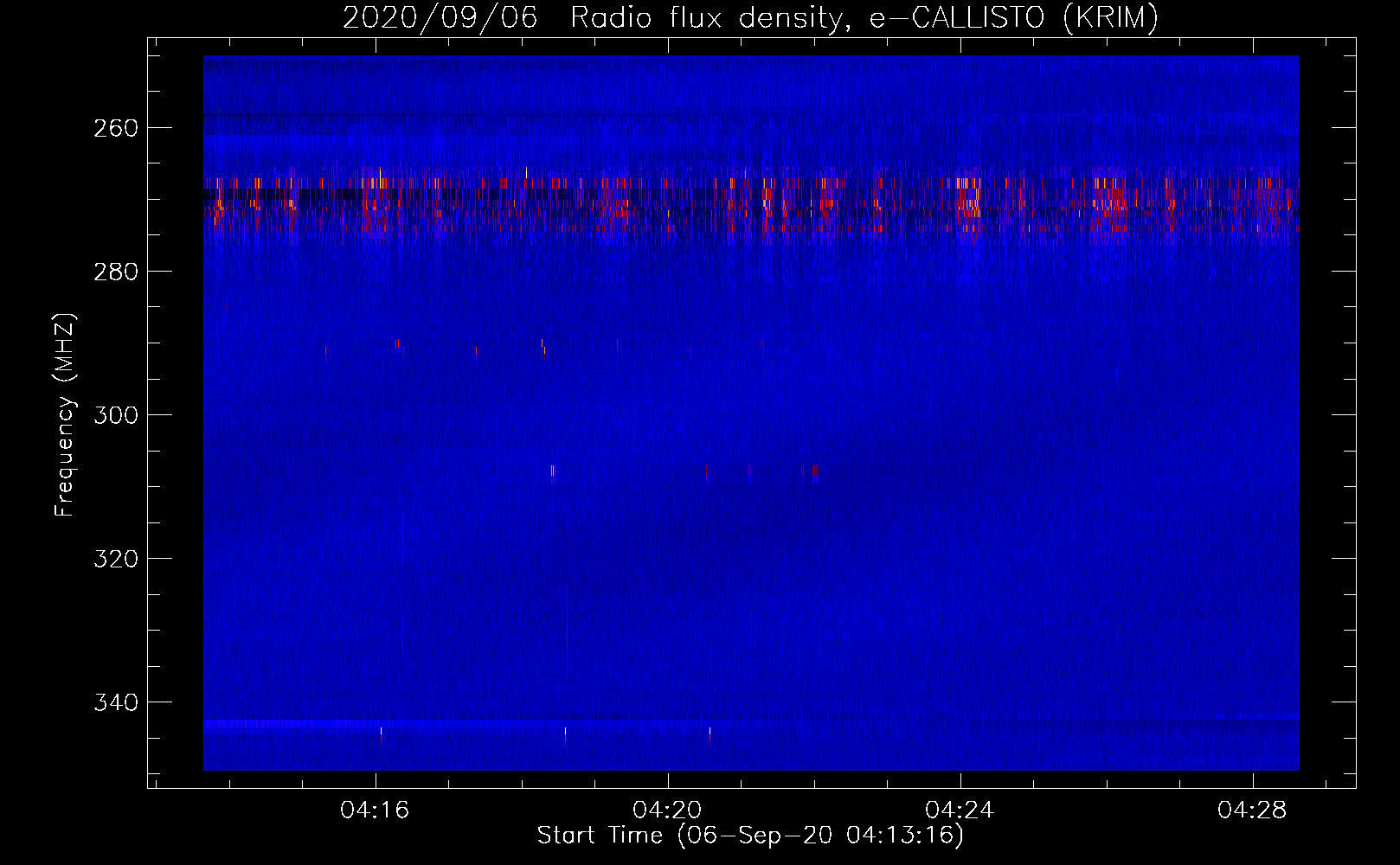Click the plot title mentioning e-CALLISTO (KRIM)
Viewport: 1400px width, 865px height.
pos(750,17)
